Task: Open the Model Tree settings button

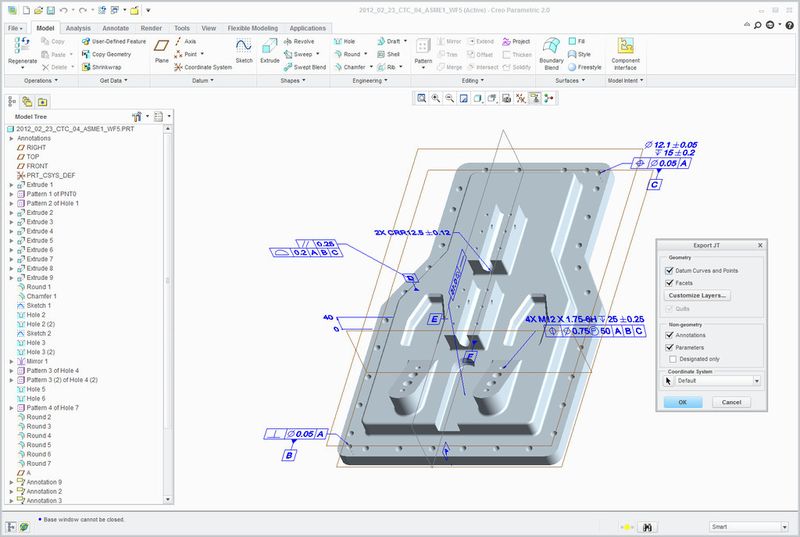Action: coord(137,117)
